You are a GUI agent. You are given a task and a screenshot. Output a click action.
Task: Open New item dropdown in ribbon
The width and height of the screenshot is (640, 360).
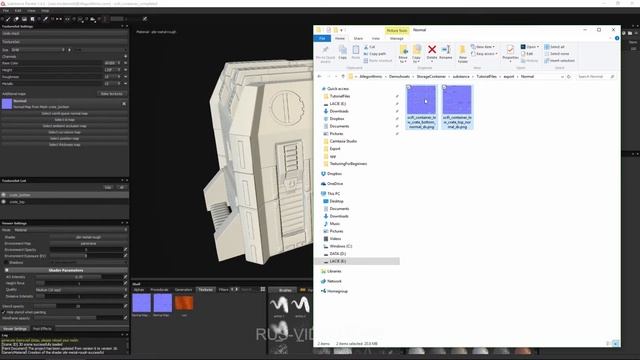point(483,47)
